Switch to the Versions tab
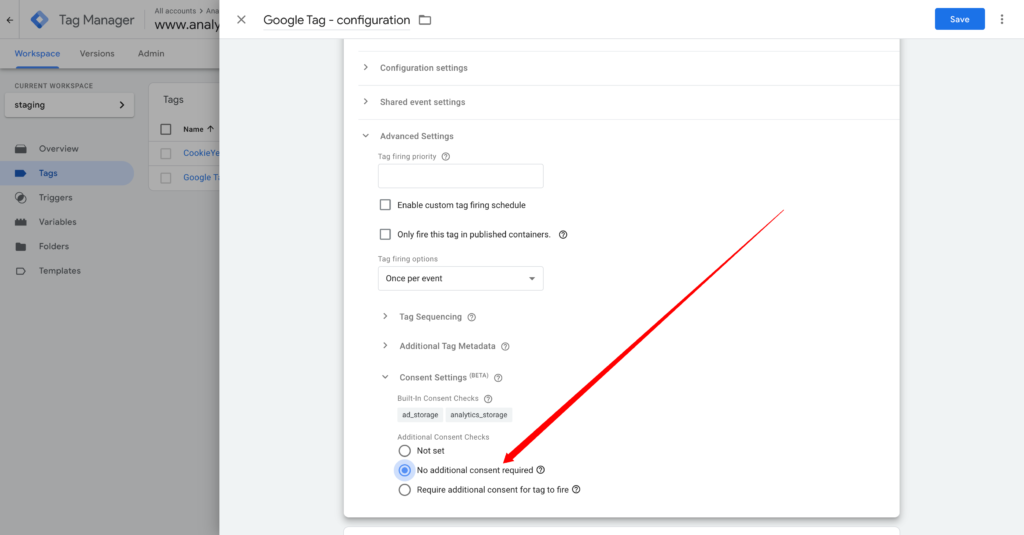This screenshot has height=535, width=1024. tap(97, 53)
